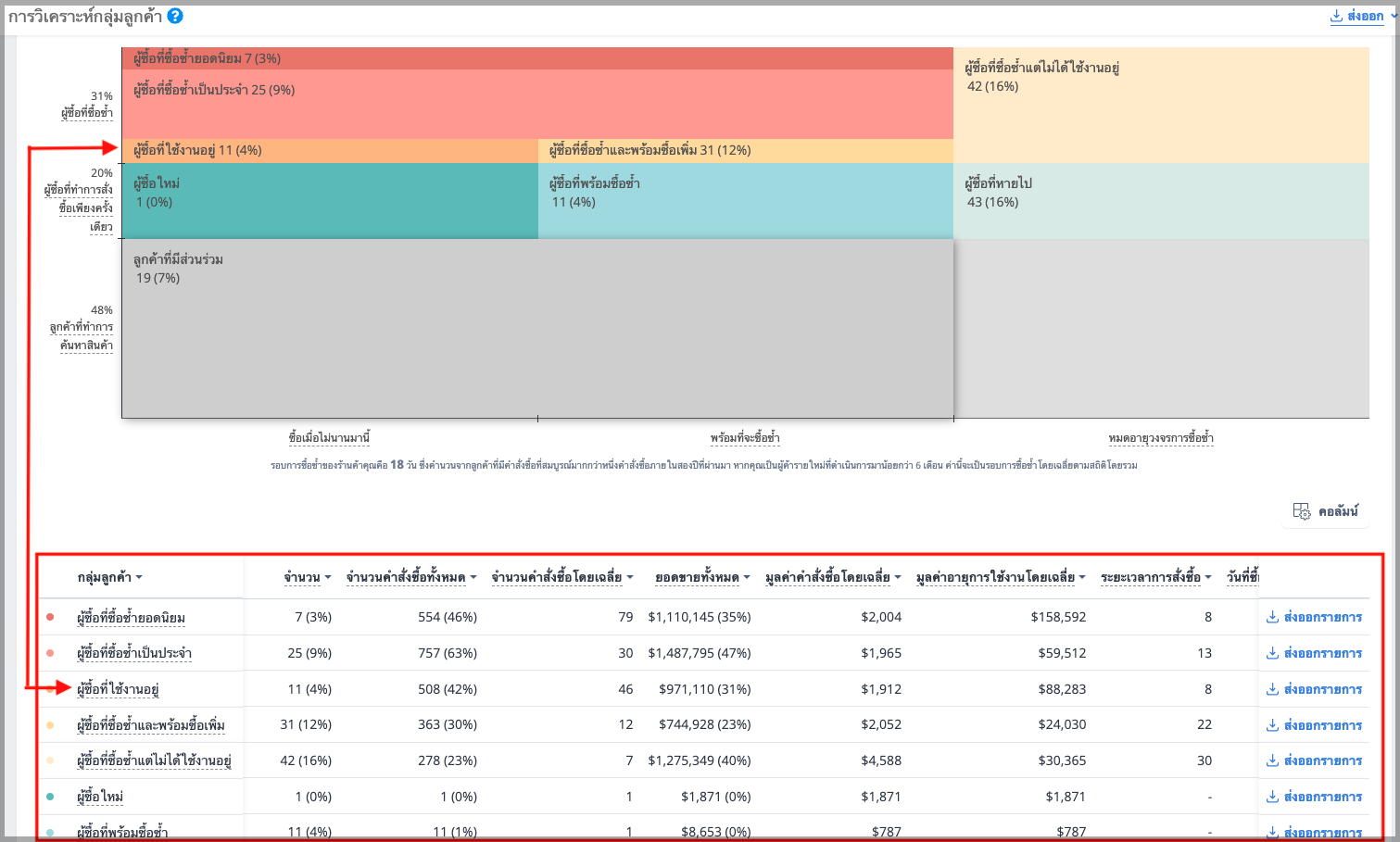Open the ผู้ซื้อที่ซื้อซ้ำยอดนิยม segment link in table

point(131,618)
